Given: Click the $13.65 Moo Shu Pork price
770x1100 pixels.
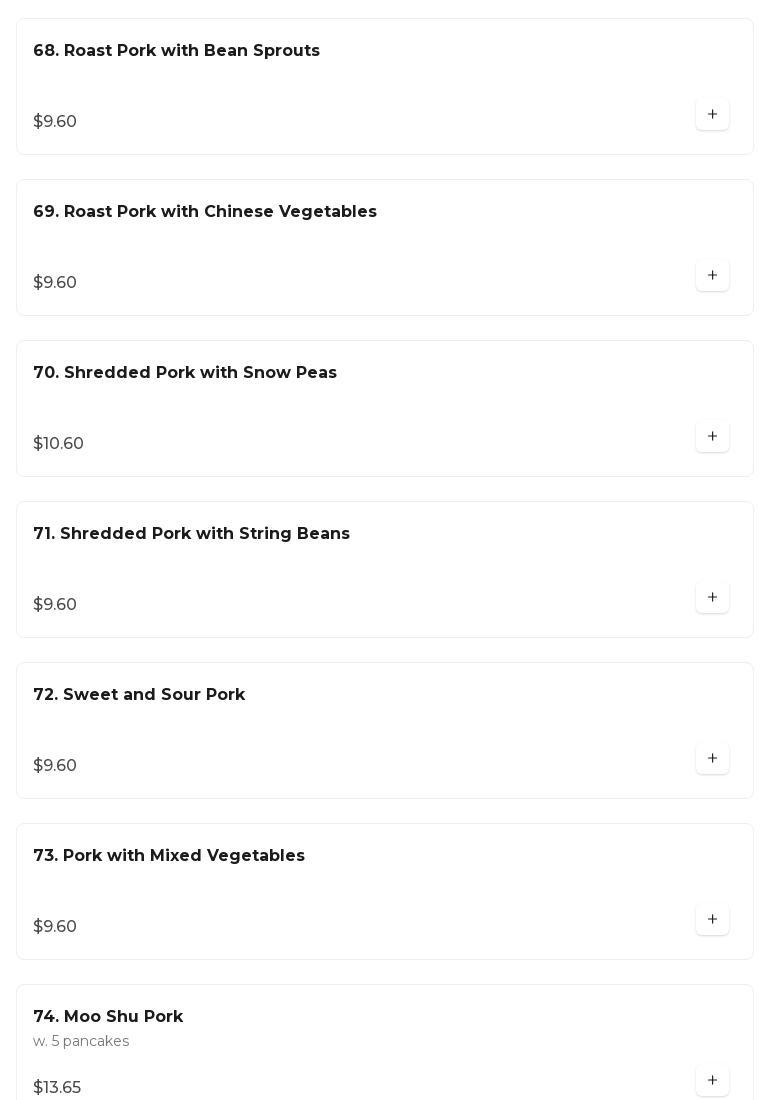Looking at the screenshot, I should pyautogui.click(x=57, y=1088).
